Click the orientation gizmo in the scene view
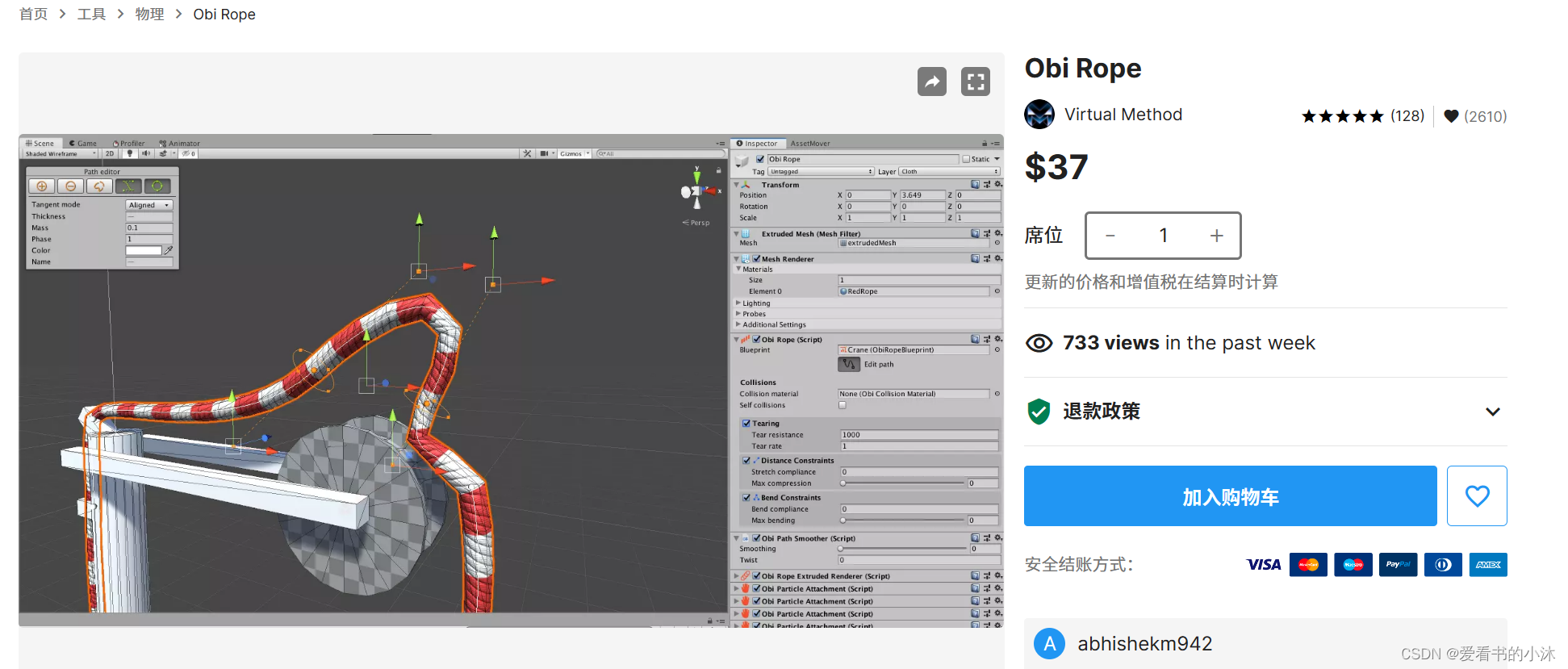Image resolution: width=1568 pixels, height=669 pixels. [697, 191]
